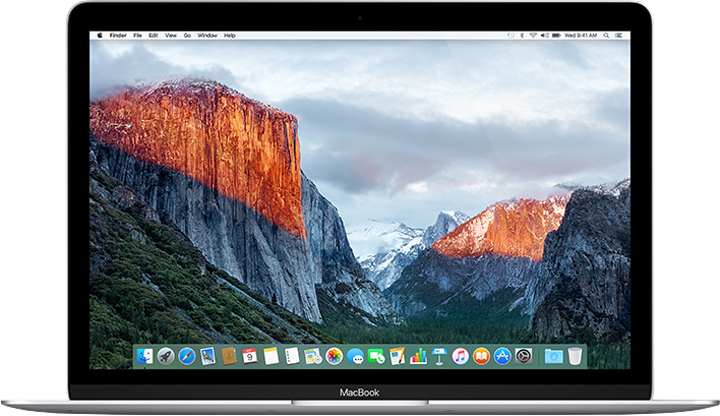Open the volume speaker menu

coord(545,35)
